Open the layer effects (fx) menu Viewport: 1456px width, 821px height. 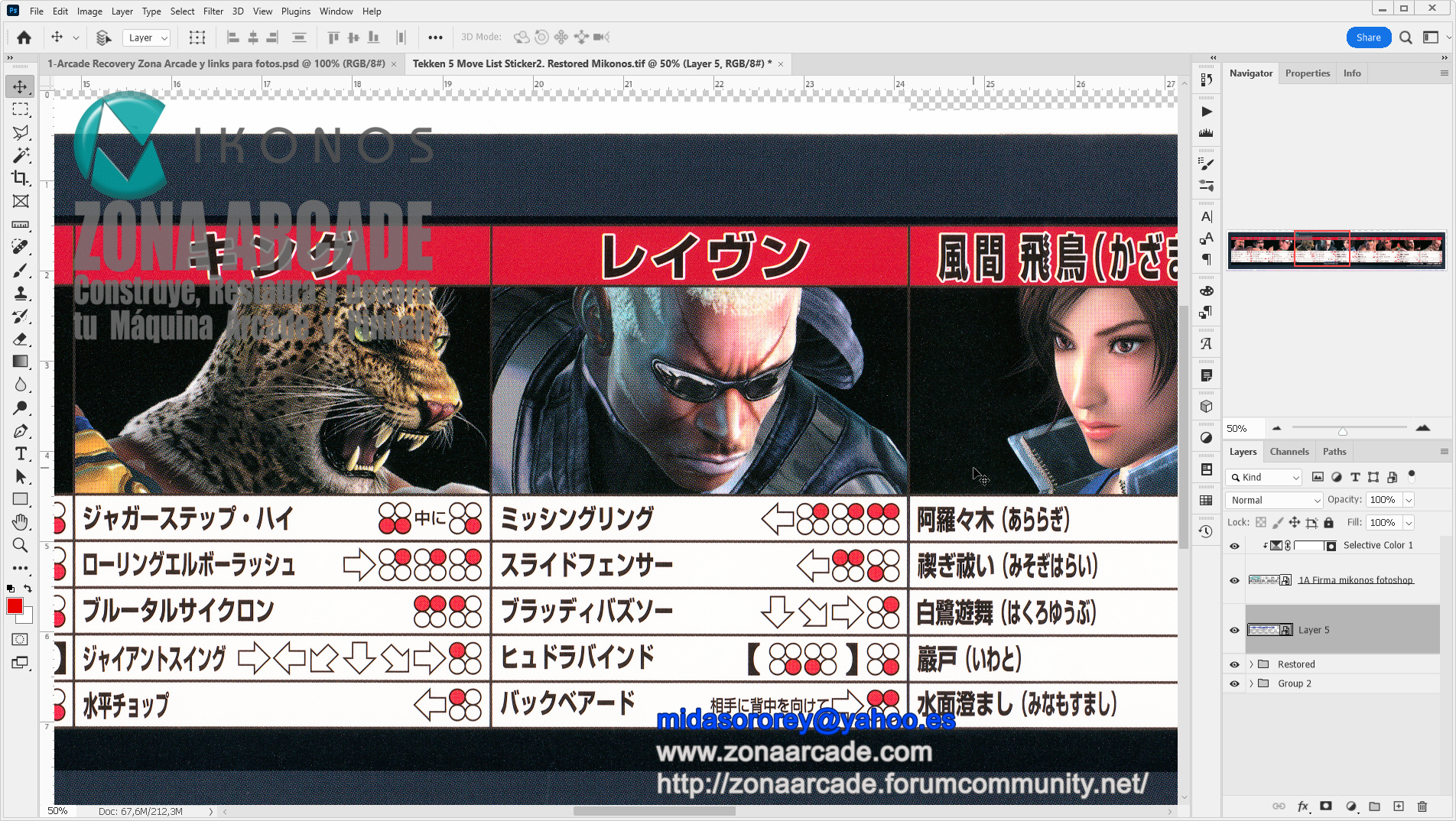click(1303, 806)
